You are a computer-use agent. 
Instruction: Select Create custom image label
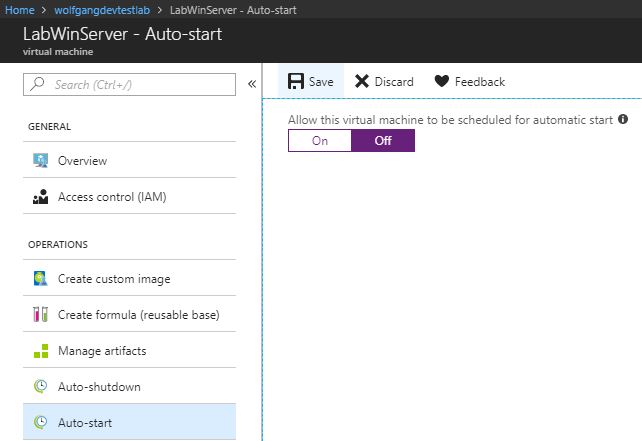pyautogui.click(x=114, y=279)
